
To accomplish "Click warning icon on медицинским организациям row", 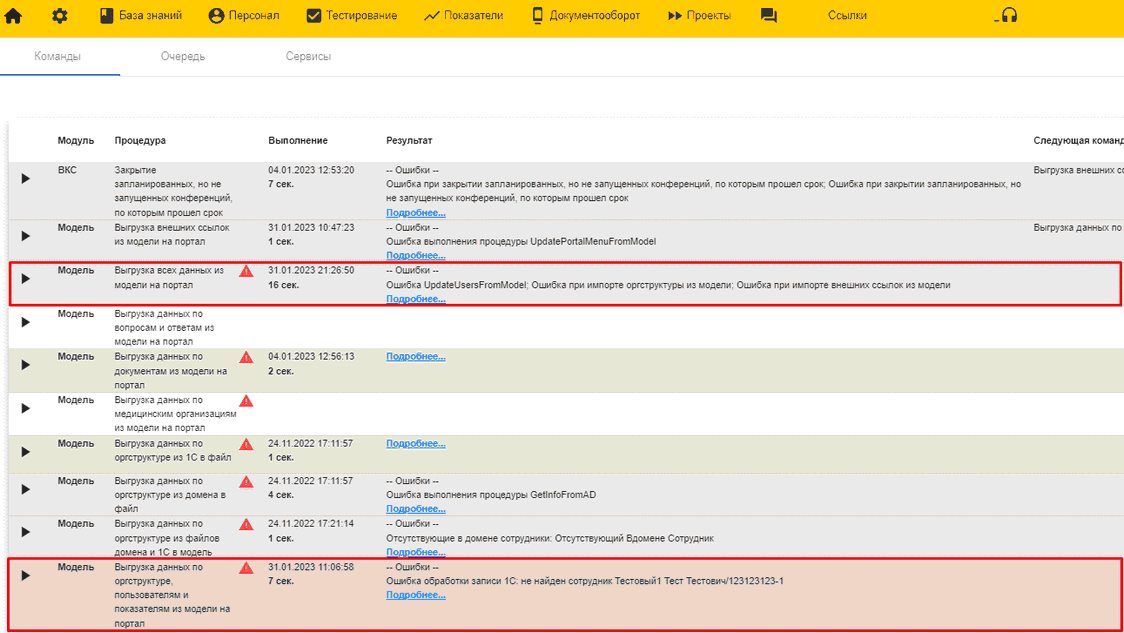I will point(246,401).
